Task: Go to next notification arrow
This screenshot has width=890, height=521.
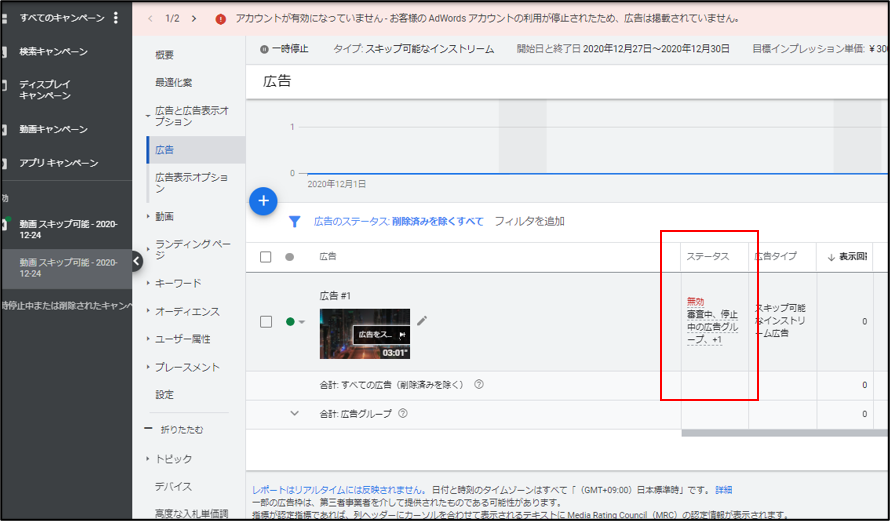Action: [x=194, y=18]
